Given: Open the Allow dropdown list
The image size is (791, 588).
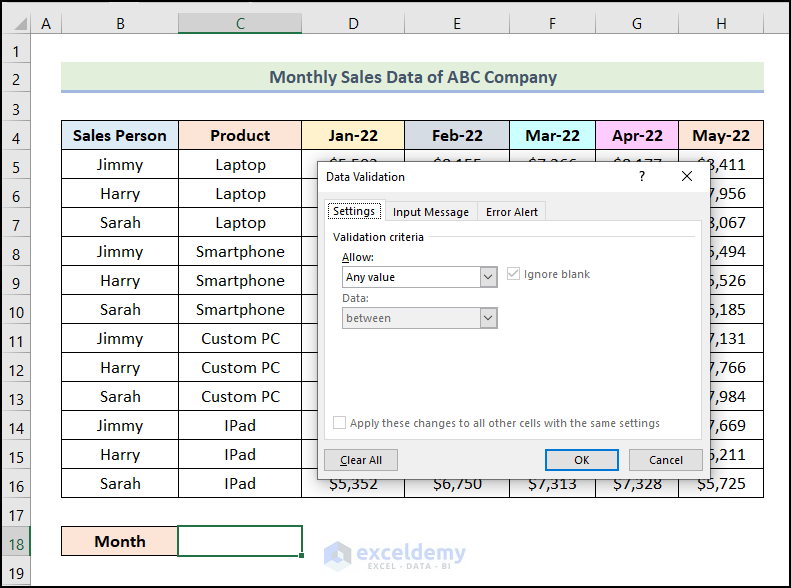Looking at the screenshot, I should click(488, 277).
